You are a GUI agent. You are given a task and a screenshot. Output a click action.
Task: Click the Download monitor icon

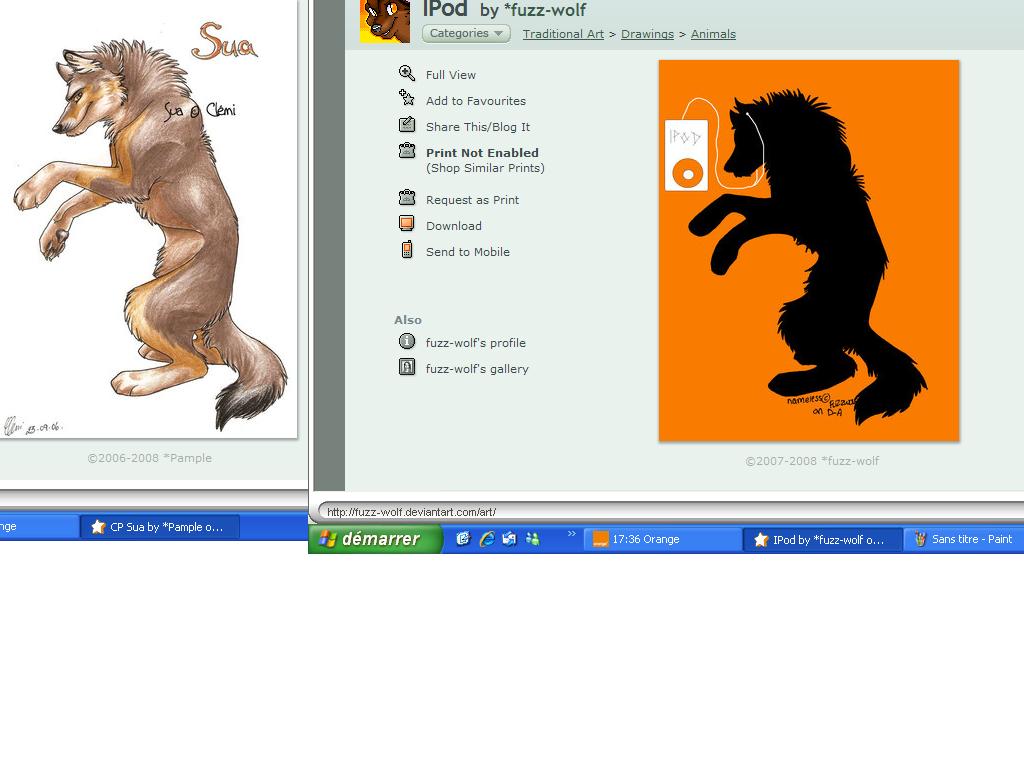(407, 224)
